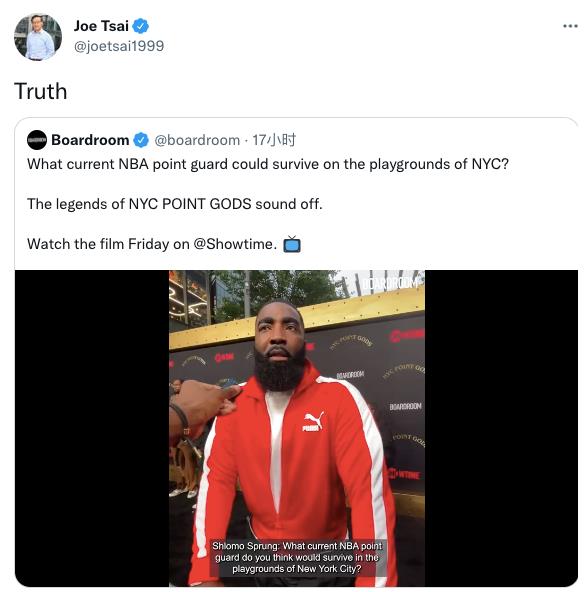This screenshot has width=588, height=592.
Task: Click the left black bar of video
Action: [92, 428]
